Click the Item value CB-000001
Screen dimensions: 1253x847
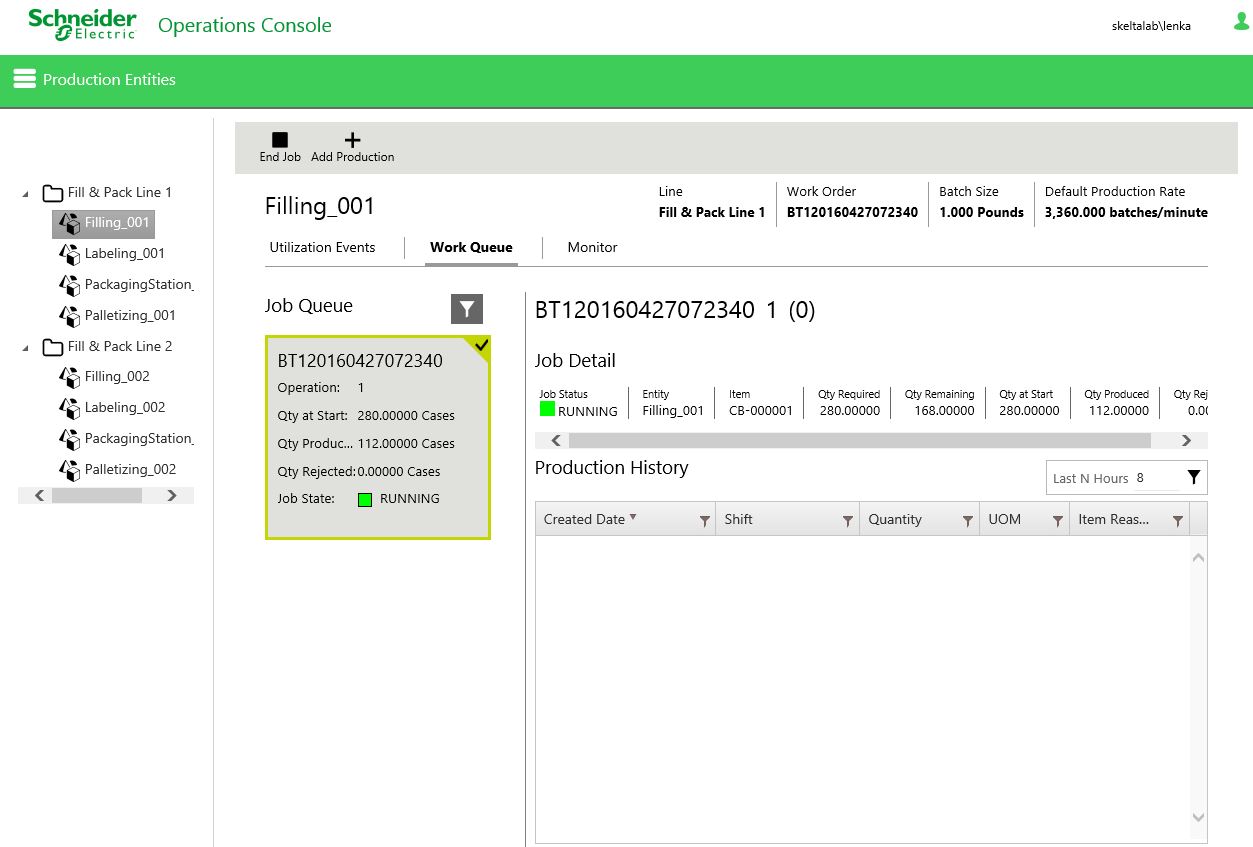click(761, 411)
